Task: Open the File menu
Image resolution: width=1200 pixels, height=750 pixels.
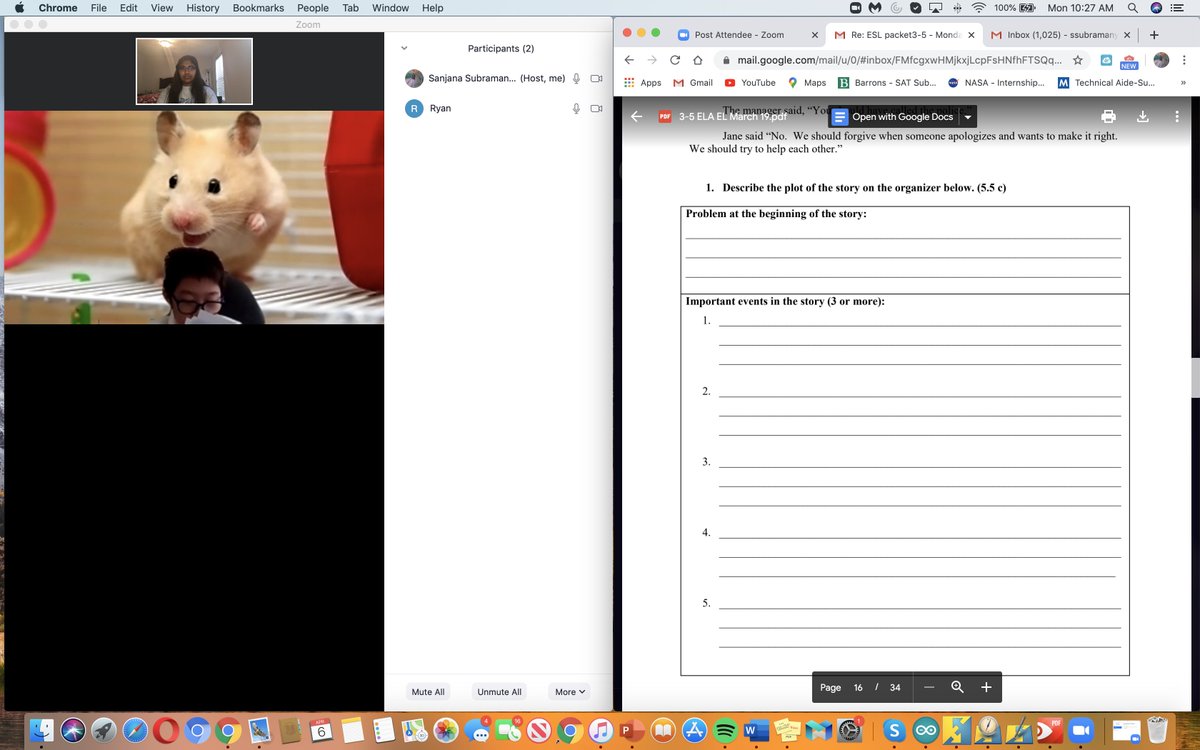Action: pyautogui.click(x=99, y=8)
